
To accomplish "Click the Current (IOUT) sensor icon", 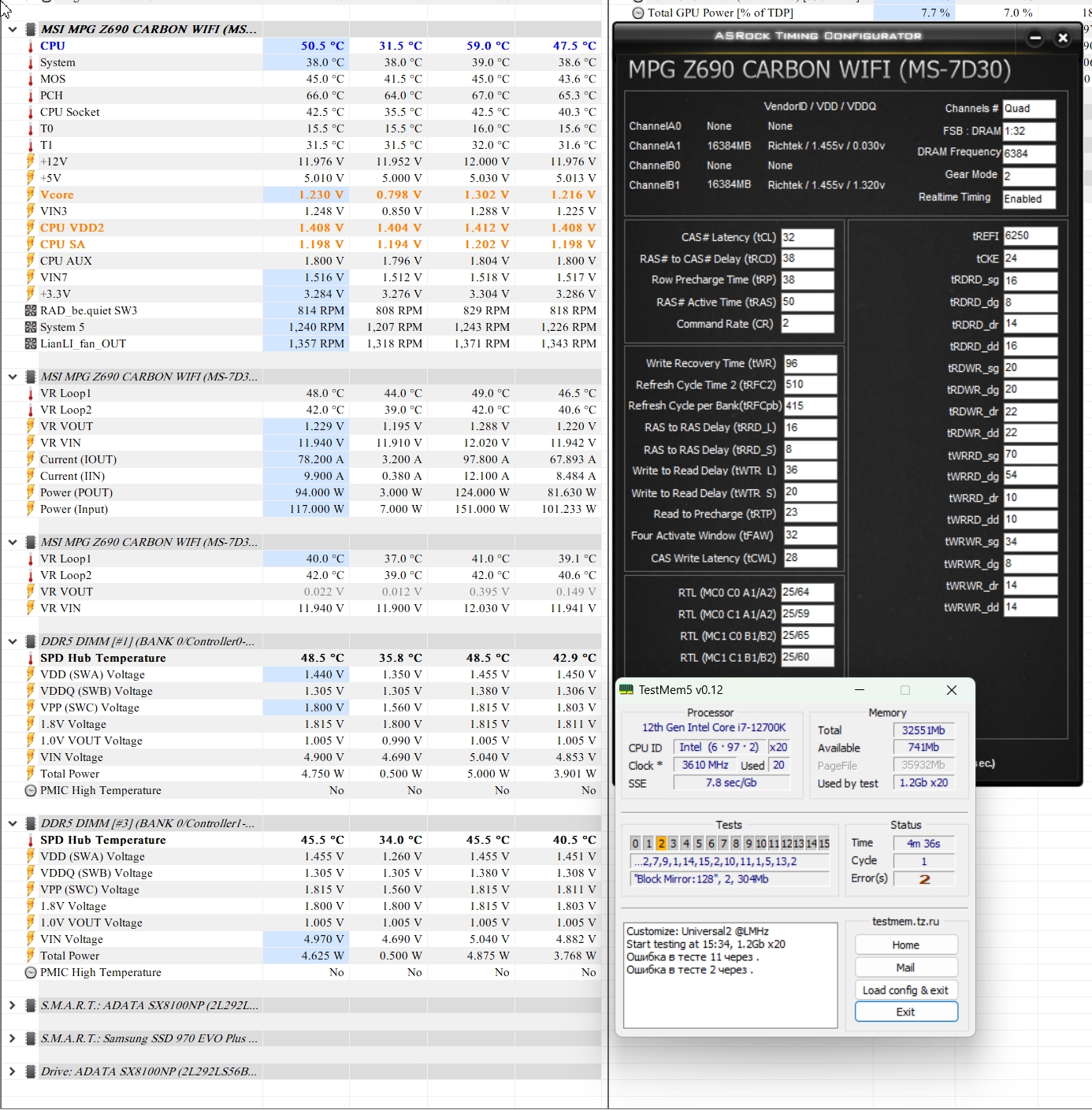I will (x=31, y=459).
